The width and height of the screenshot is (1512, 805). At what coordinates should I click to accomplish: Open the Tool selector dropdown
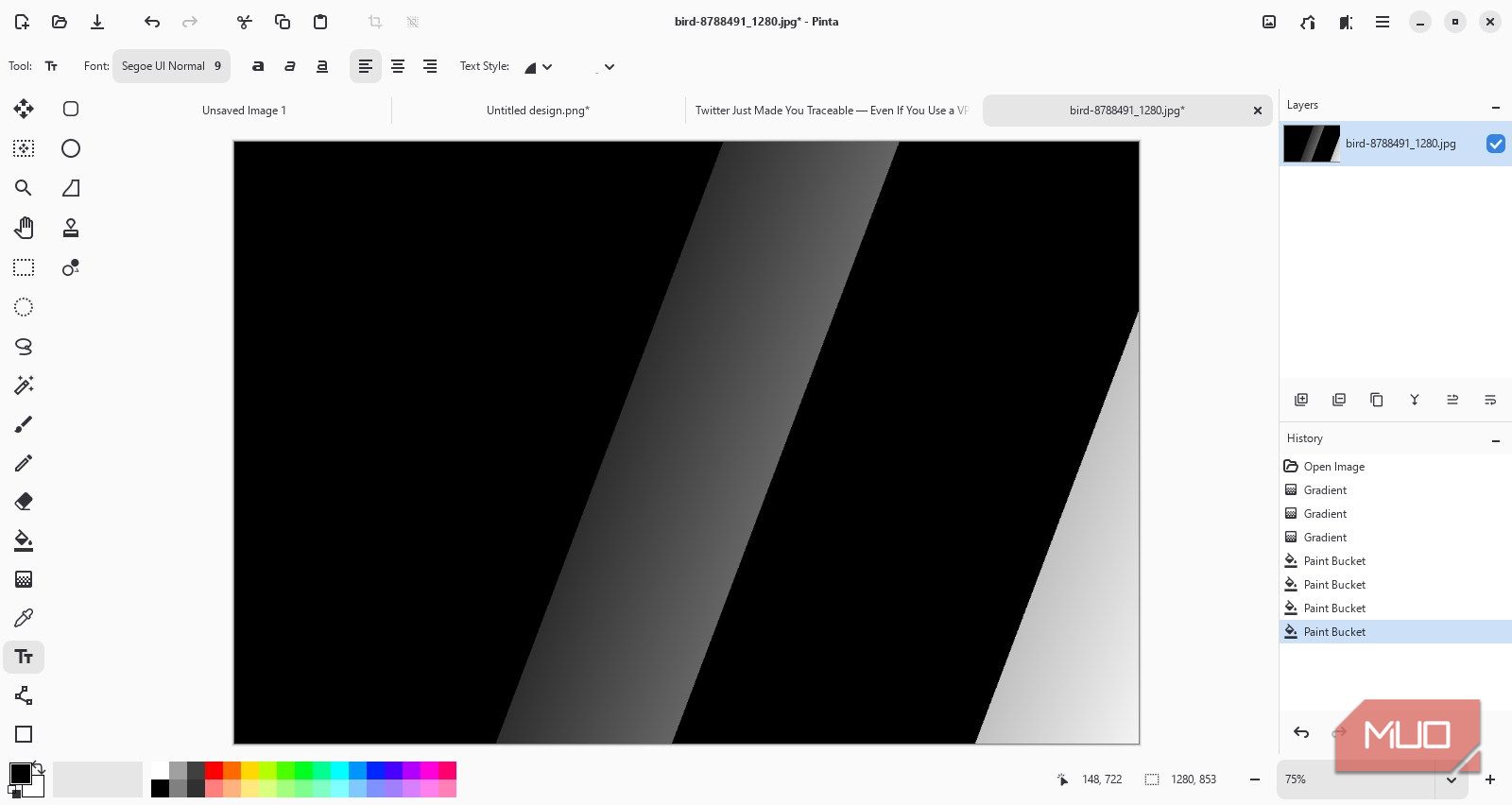(51, 66)
